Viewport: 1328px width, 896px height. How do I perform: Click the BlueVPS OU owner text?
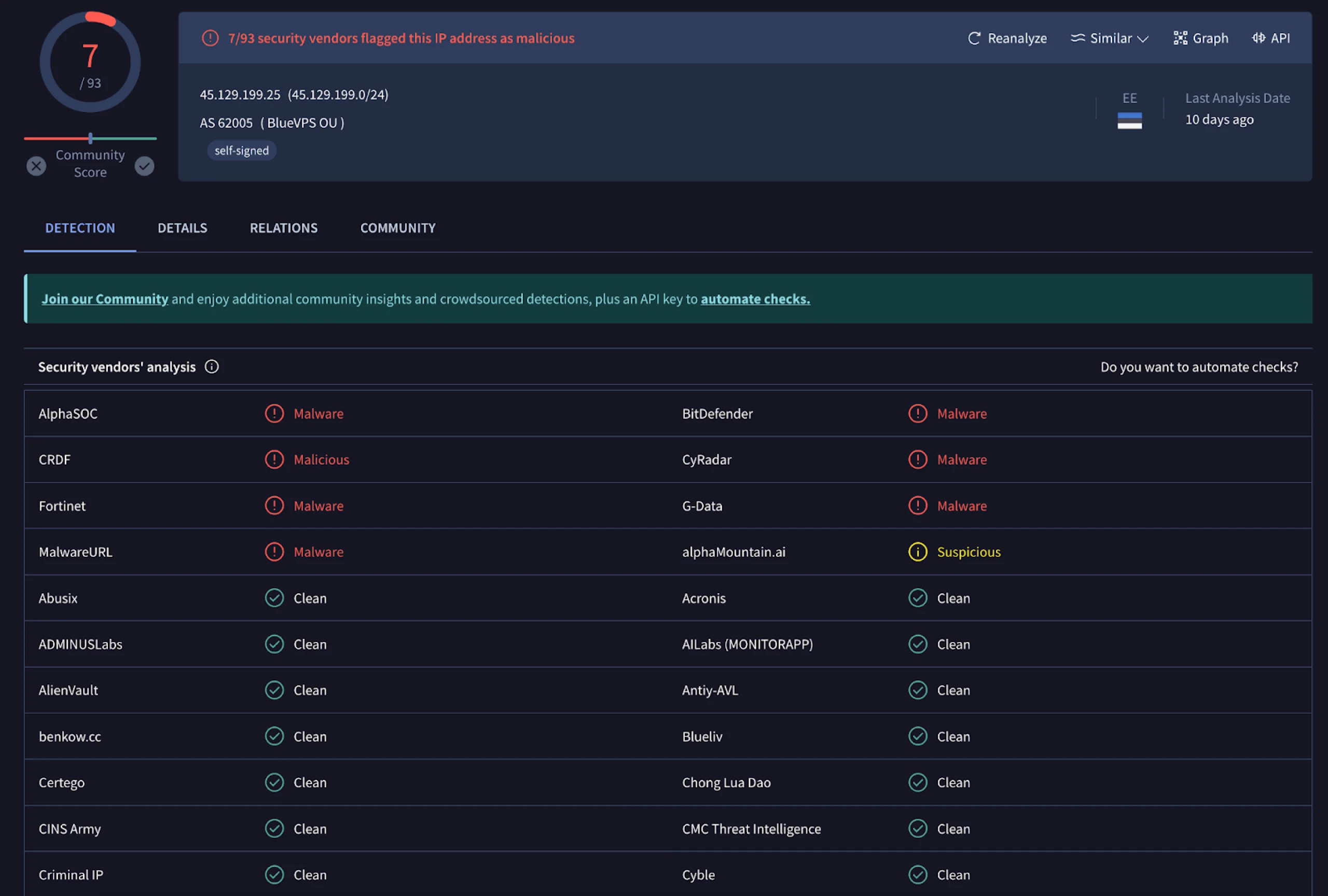[x=302, y=123]
